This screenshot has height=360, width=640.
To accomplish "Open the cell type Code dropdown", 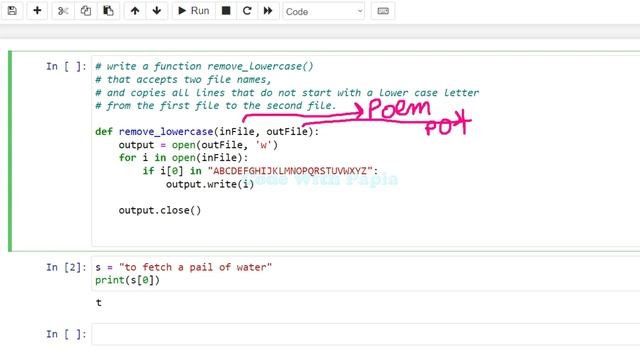I will click(x=324, y=11).
